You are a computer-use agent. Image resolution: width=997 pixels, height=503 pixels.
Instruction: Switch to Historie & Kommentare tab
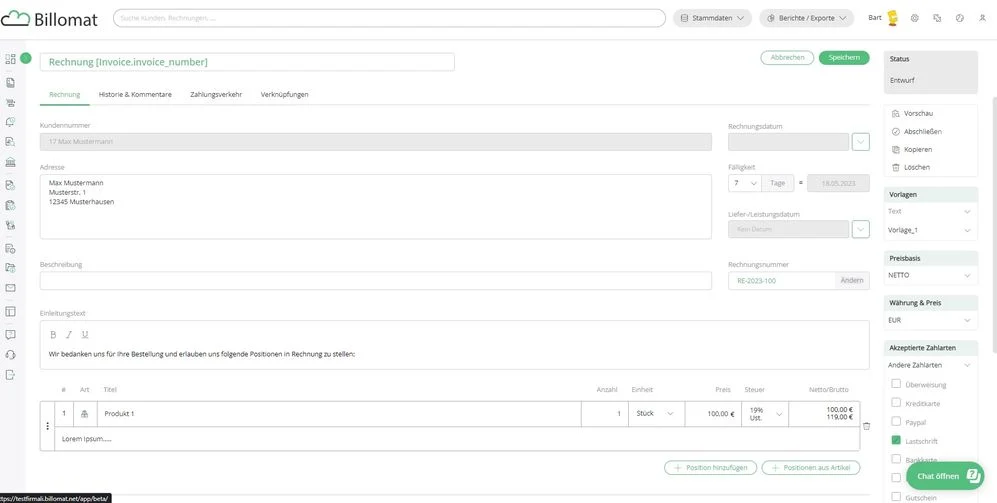coord(135,94)
